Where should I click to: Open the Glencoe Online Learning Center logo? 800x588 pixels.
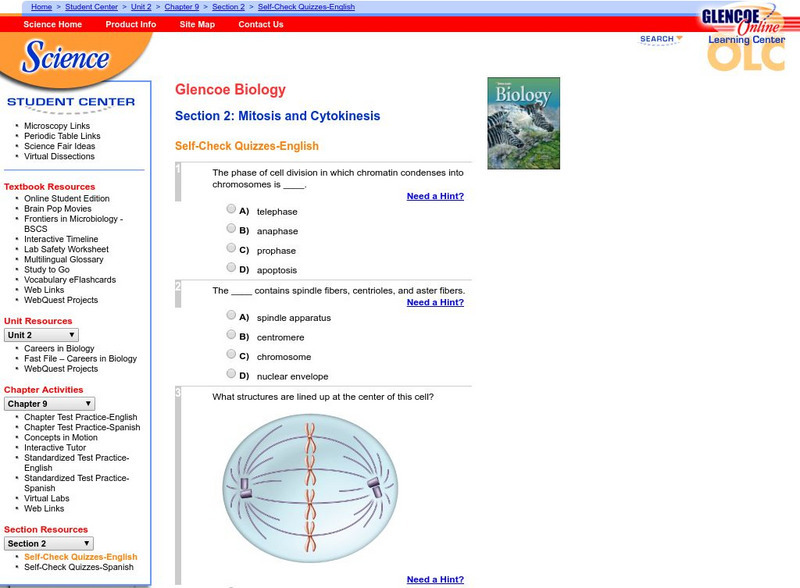coord(745,37)
